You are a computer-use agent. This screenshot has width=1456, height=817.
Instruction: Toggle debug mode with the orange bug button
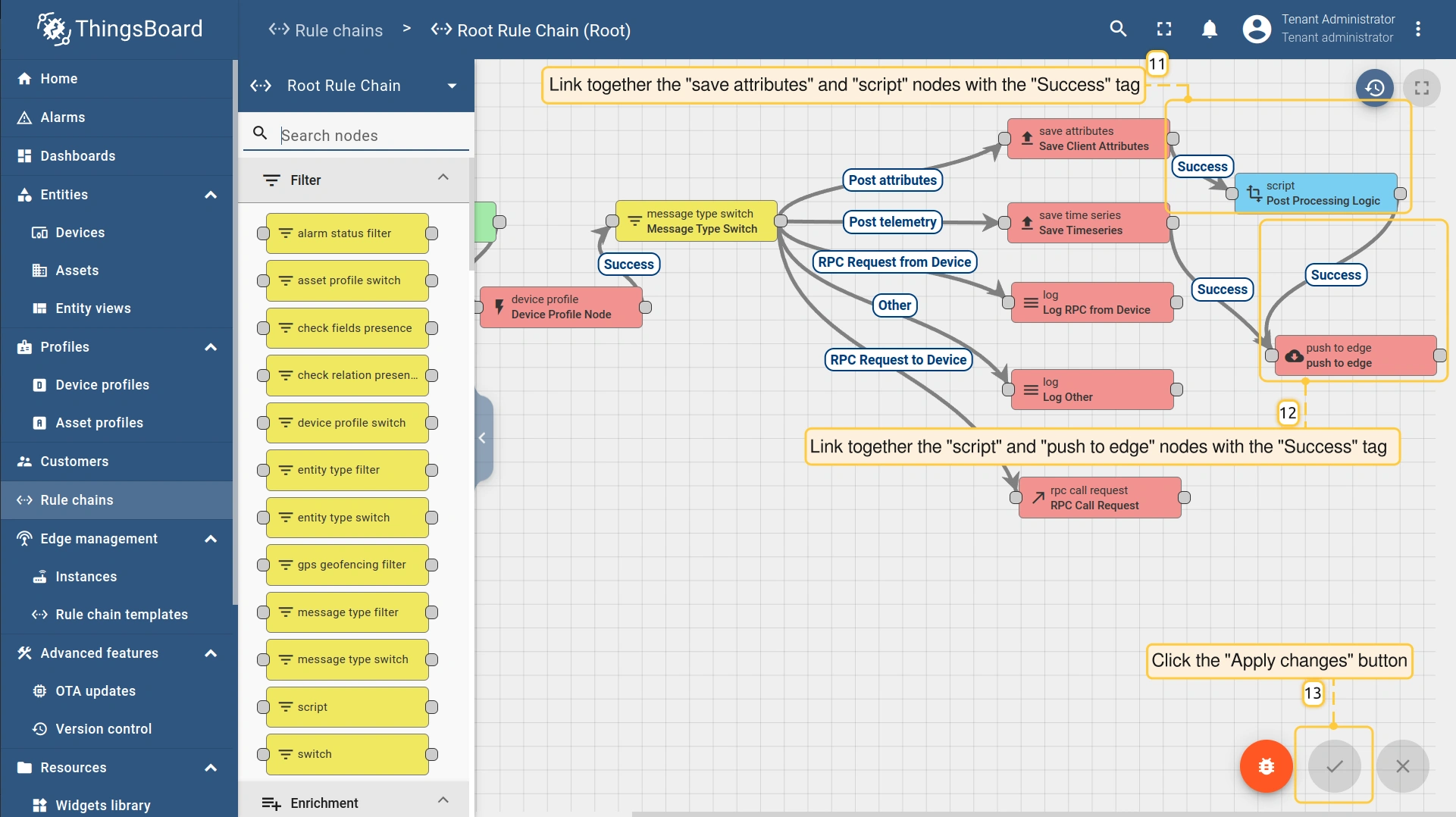[1266, 766]
